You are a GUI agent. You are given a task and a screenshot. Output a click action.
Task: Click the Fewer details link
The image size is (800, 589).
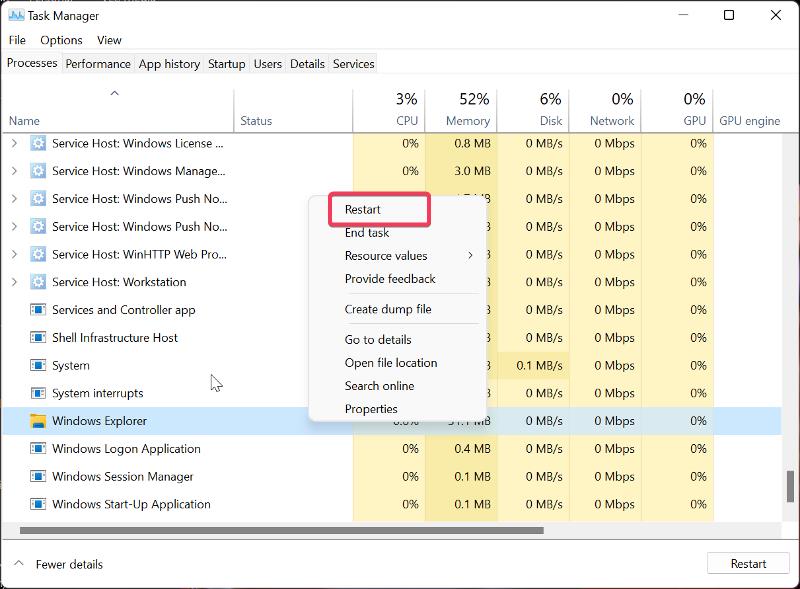tap(69, 564)
